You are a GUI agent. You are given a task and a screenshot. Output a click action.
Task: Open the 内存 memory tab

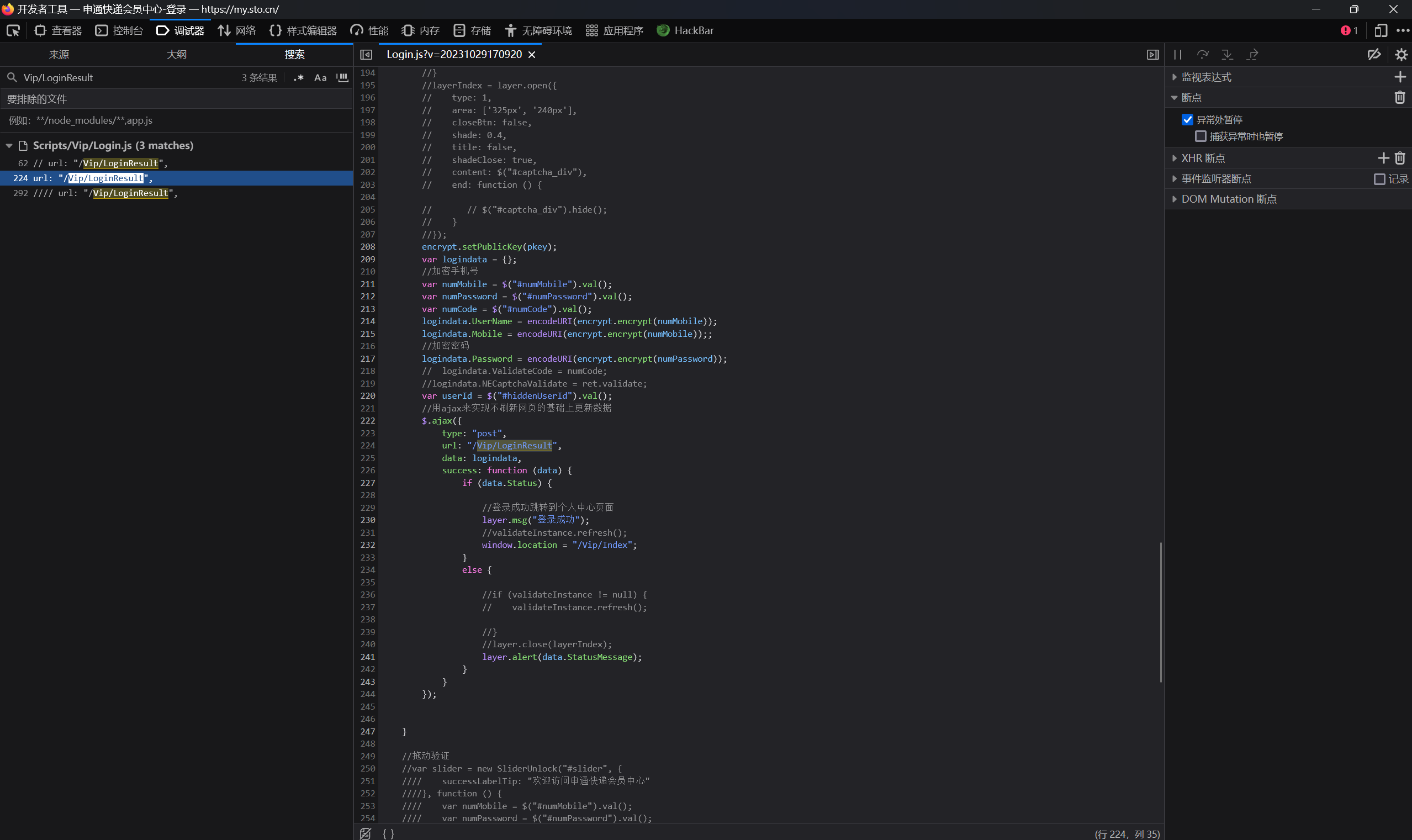(x=420, y=30)
